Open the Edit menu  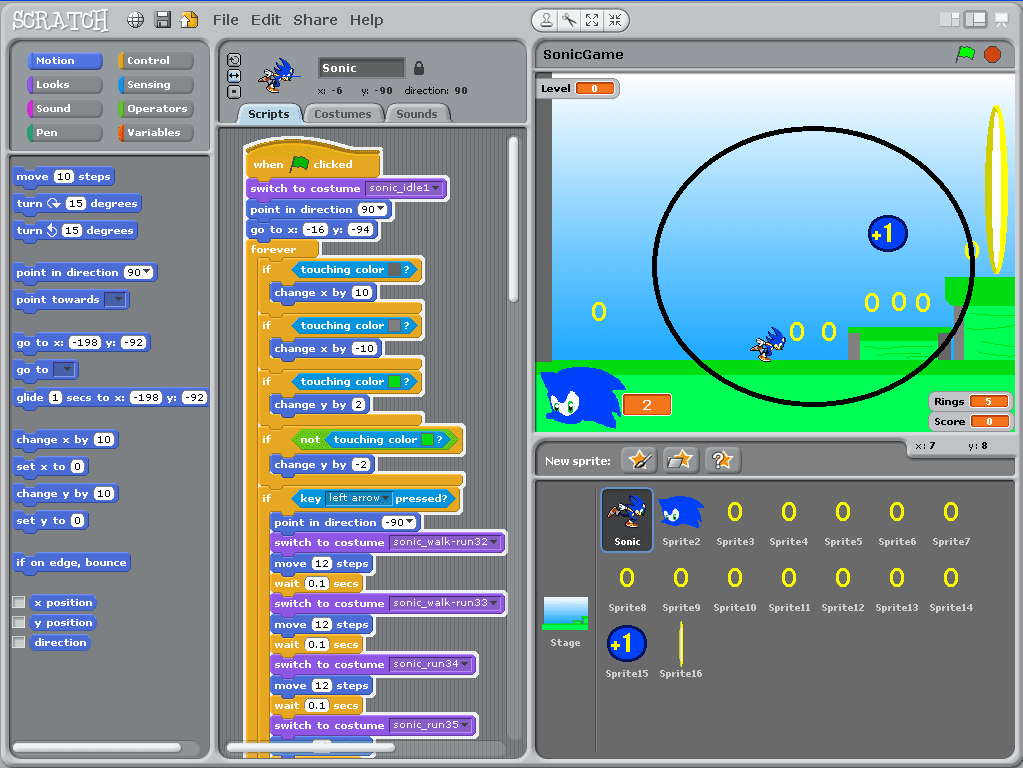[x=266, y=20]
